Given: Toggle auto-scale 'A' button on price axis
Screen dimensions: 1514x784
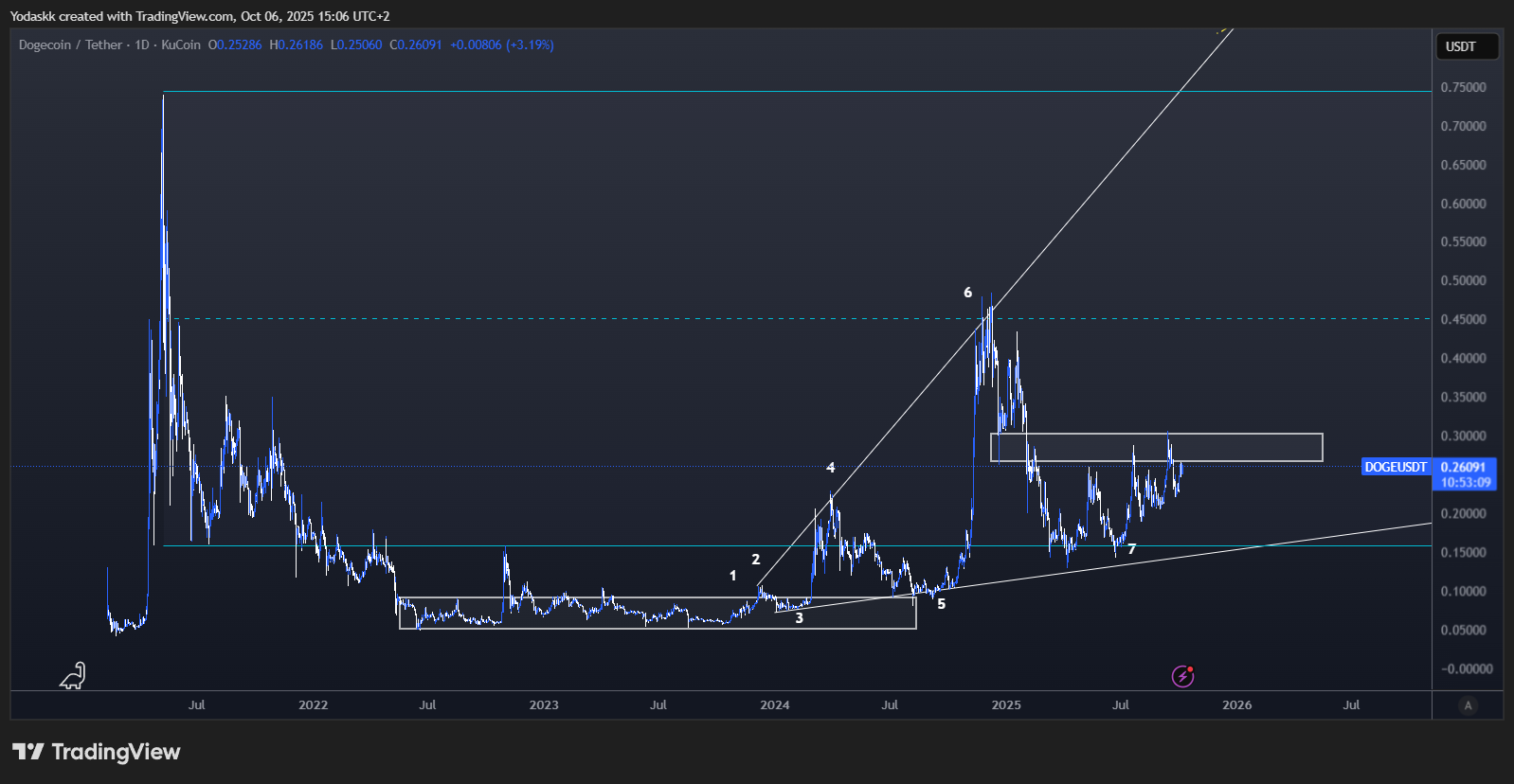Looking at the screenshot, I should (1468, 705).
